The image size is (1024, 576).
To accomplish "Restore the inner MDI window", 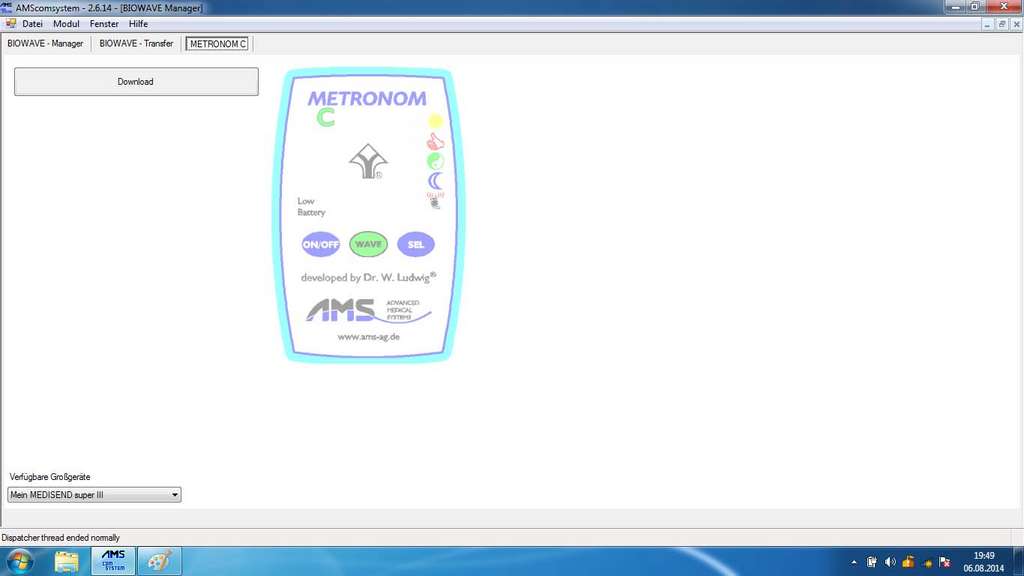I will tap(1002, 24).
